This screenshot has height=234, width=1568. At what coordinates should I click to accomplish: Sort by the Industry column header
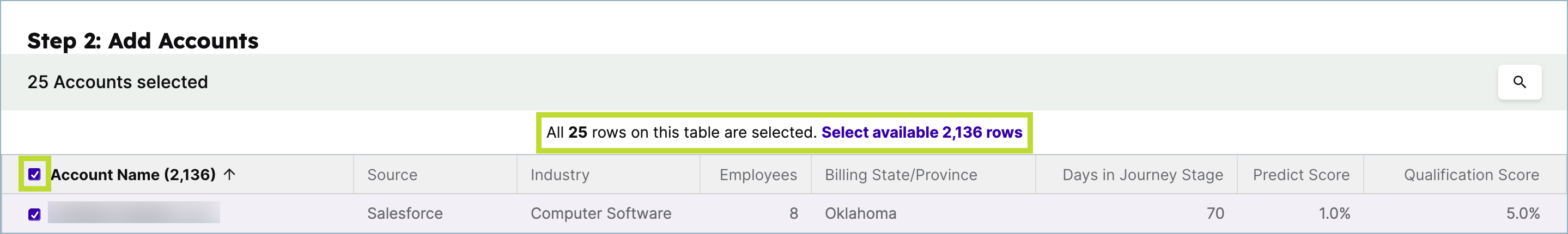pyautogui.click(x=560, y=175)
